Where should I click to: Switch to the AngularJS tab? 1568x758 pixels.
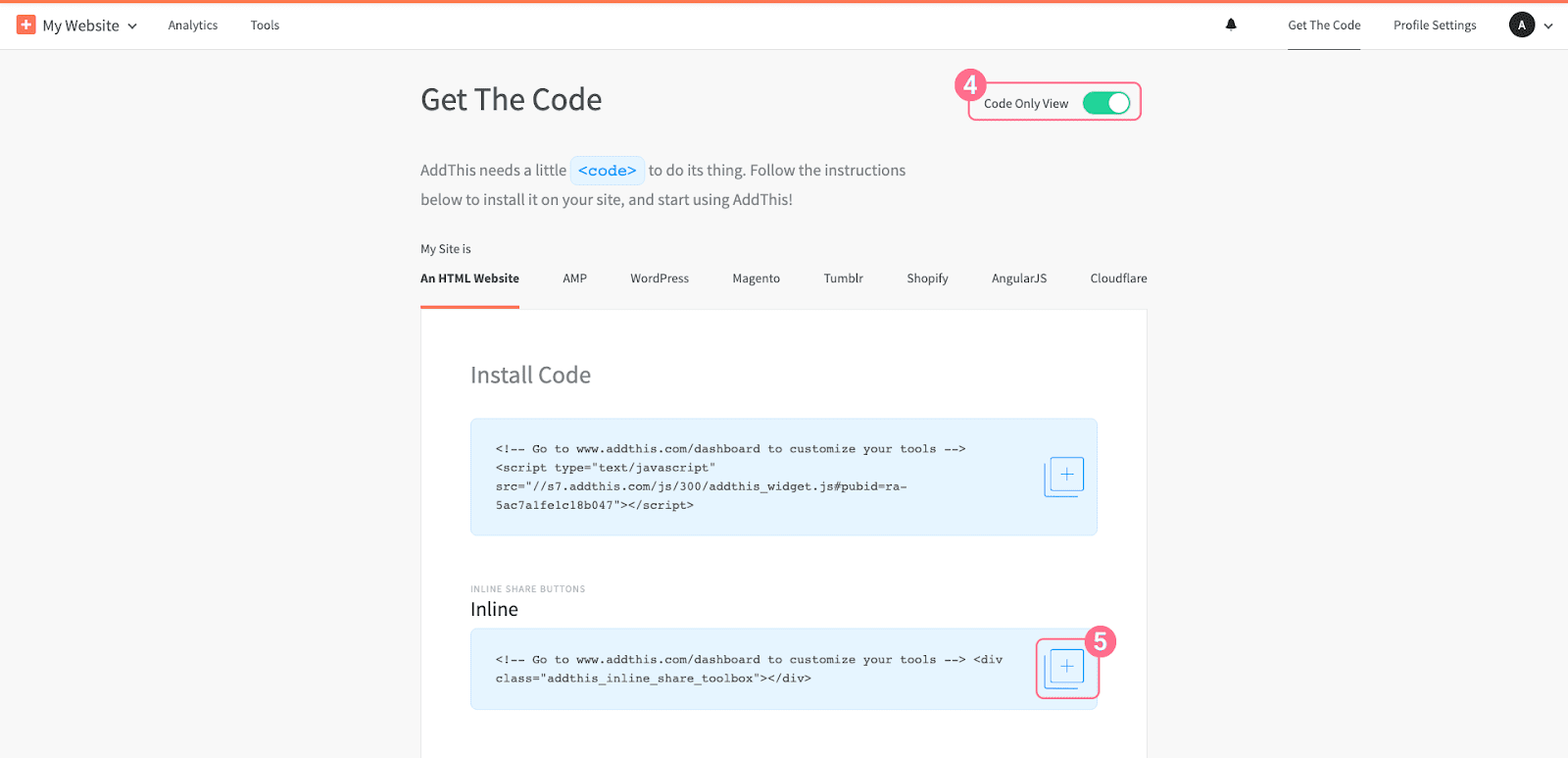(1019, 278)
